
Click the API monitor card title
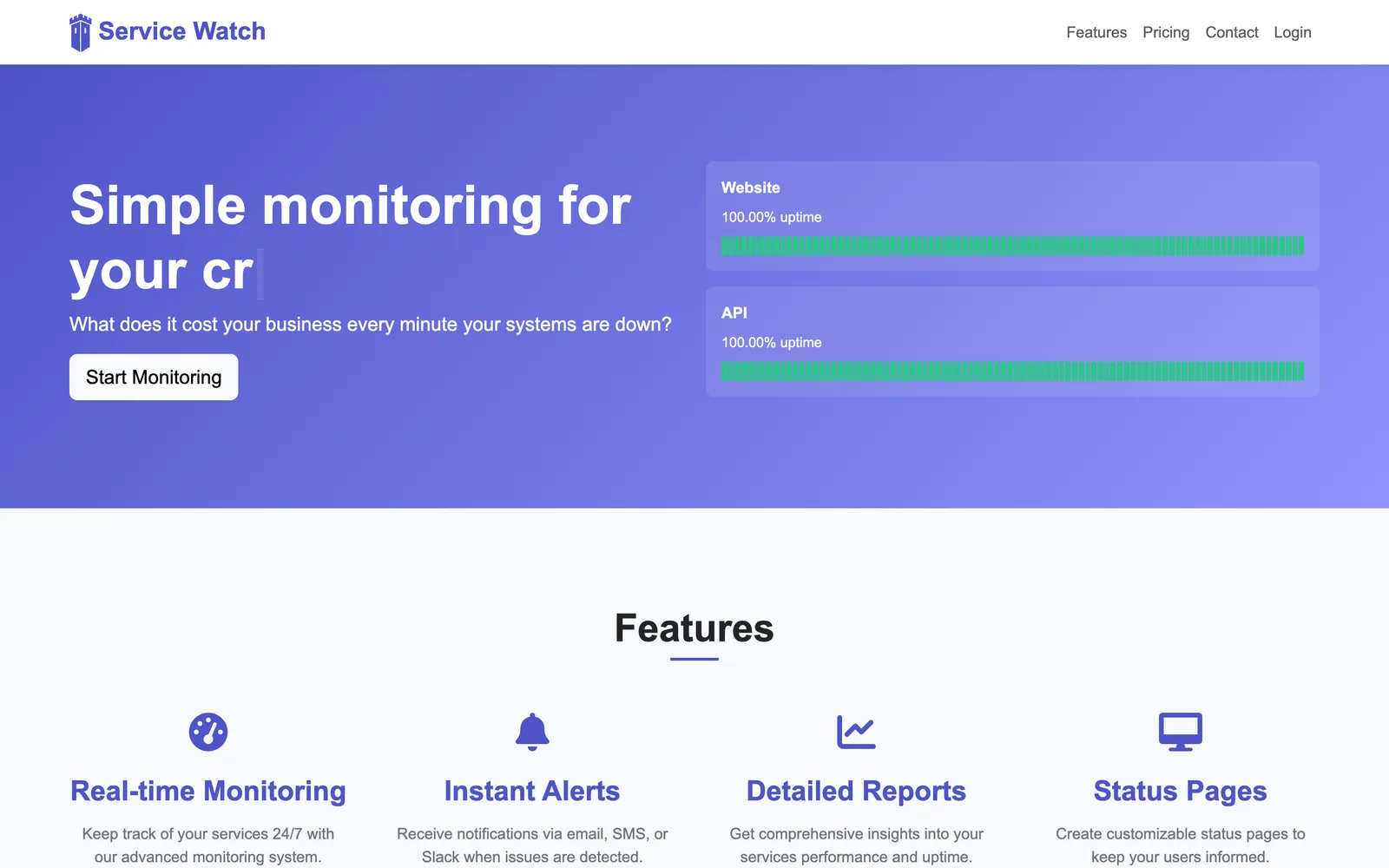pyautogui.click(x=734, y=312)
